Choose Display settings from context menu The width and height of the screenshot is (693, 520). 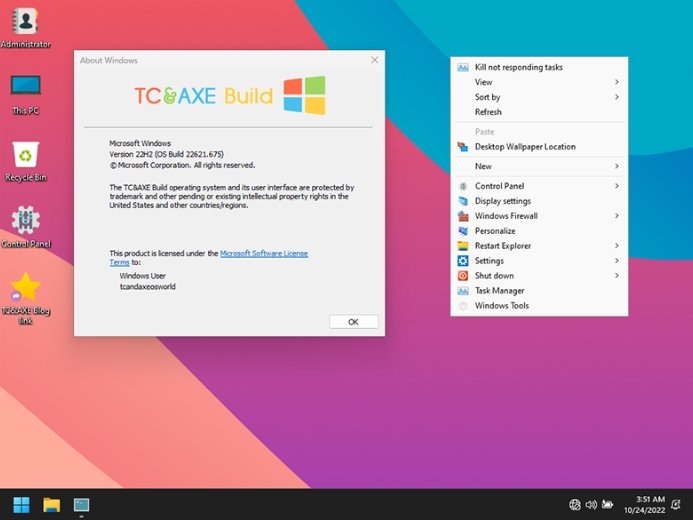click(539, 201)
